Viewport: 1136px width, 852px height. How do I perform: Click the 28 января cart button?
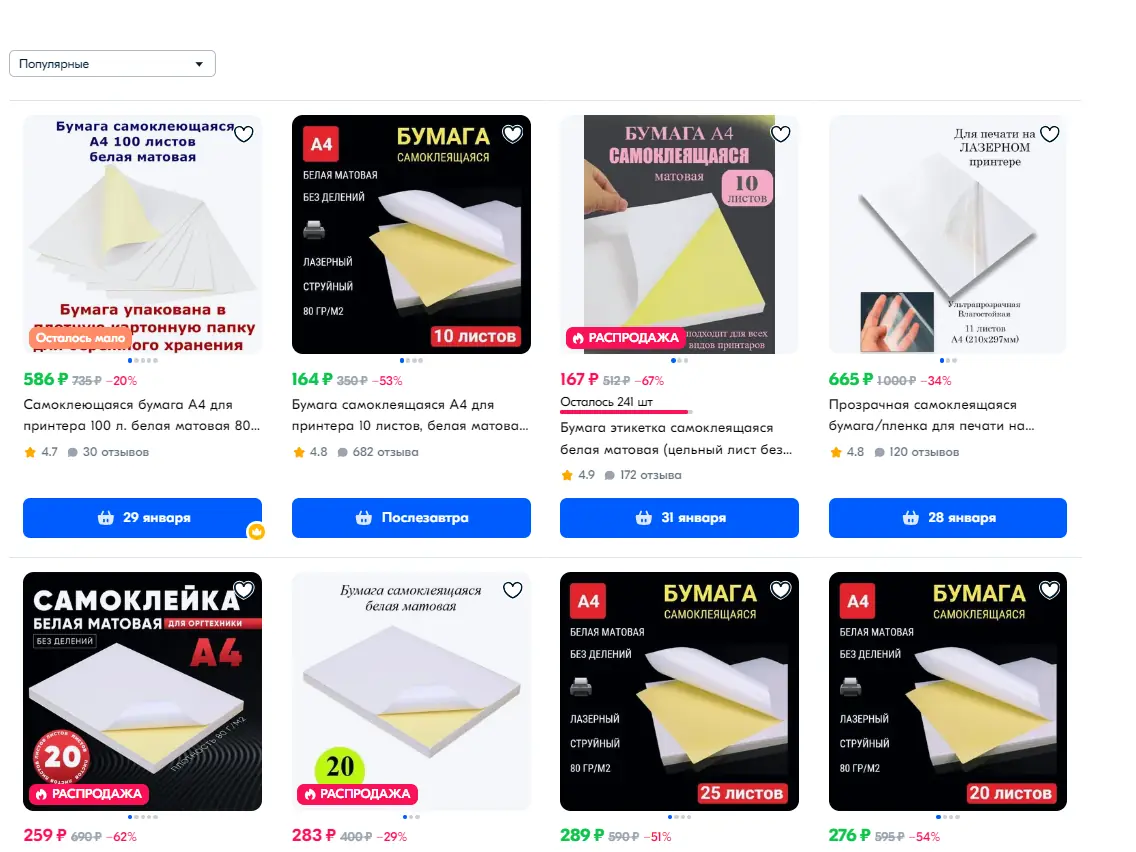(x=948, y=518)
